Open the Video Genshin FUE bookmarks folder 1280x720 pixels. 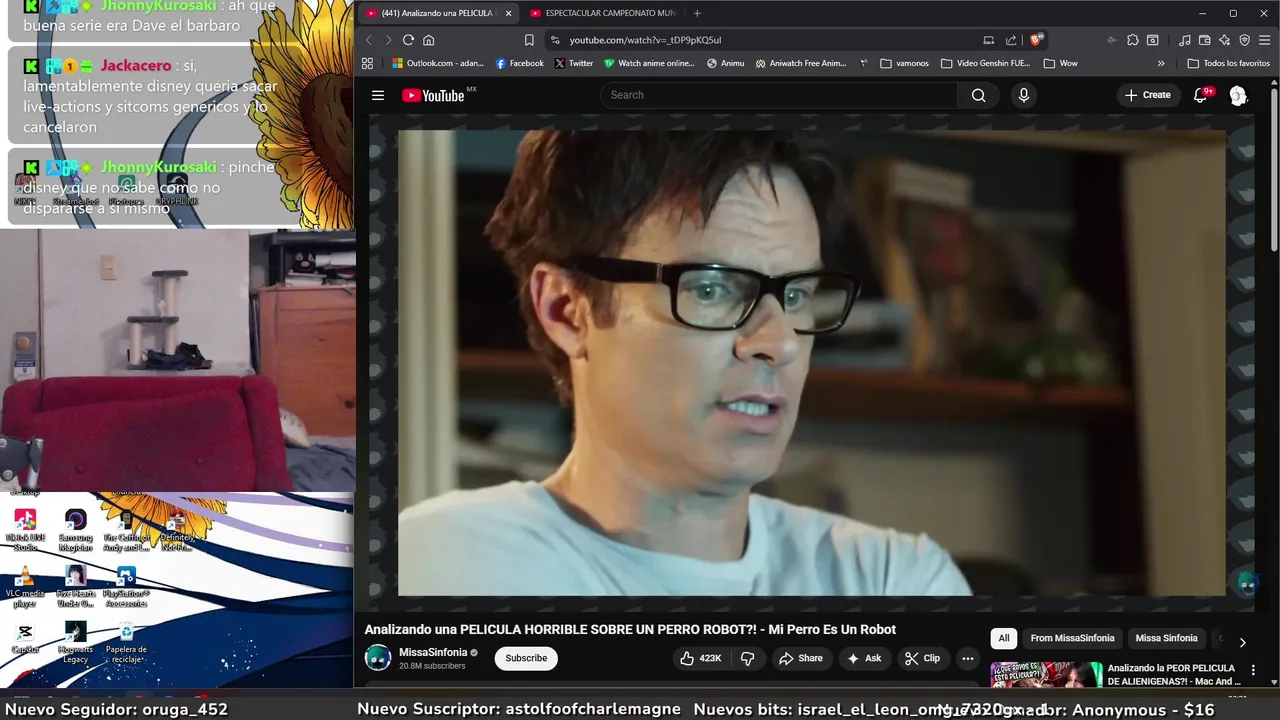[x=985, y=63]
